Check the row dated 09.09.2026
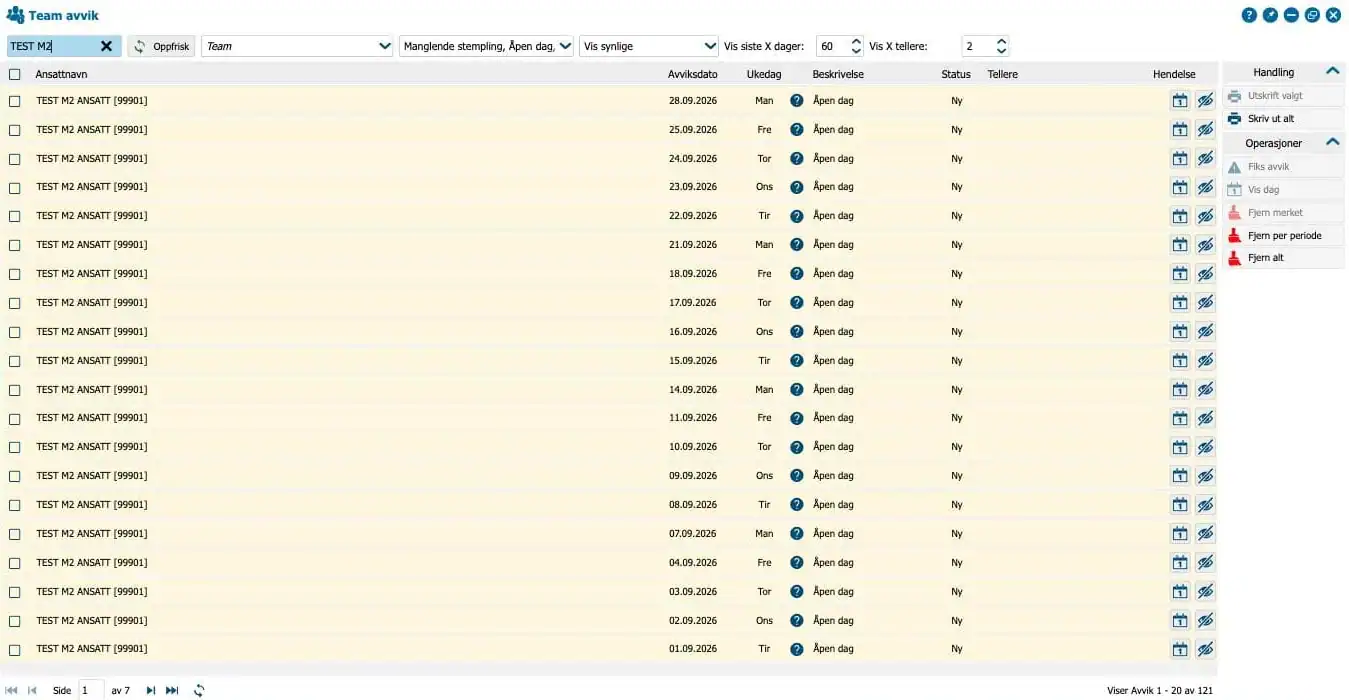This screenshot has width=1349, height=700. tap(15, 476)
